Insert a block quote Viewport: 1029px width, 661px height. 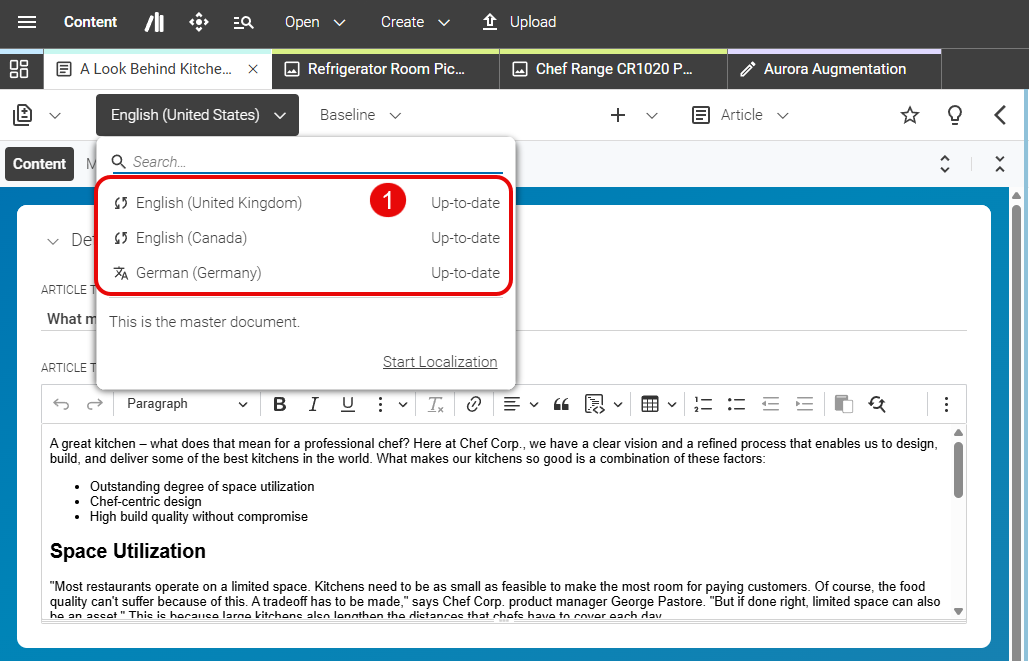coord(561,404)
